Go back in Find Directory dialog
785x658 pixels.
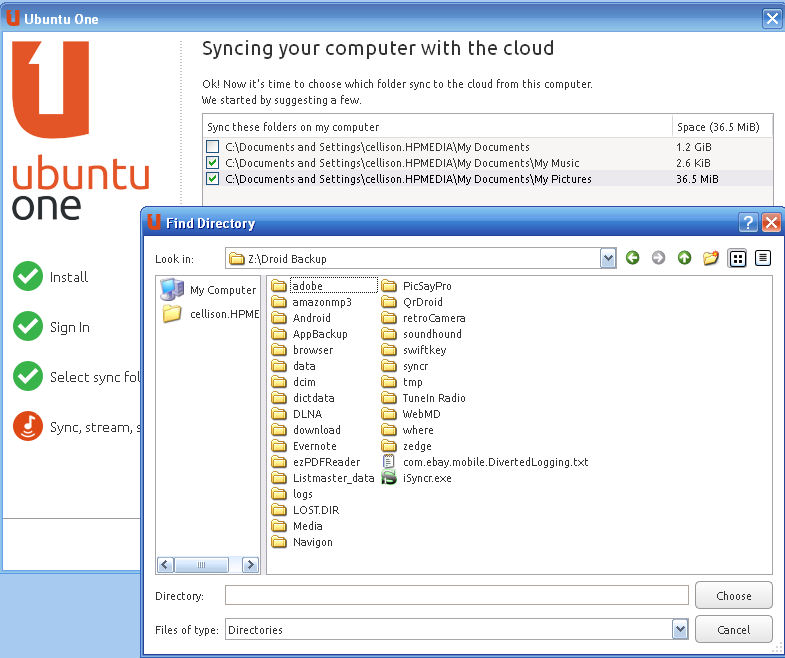coord(632,258)
